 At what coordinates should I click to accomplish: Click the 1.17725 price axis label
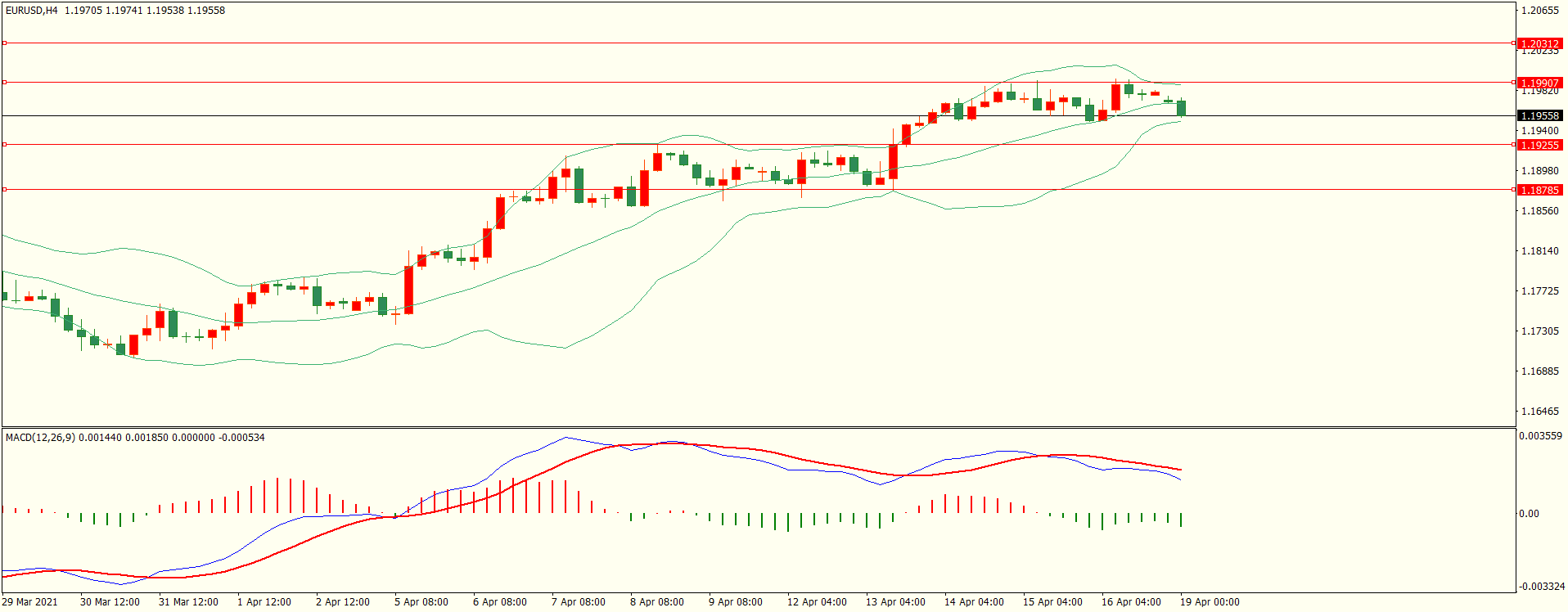tap(1539, 291)
